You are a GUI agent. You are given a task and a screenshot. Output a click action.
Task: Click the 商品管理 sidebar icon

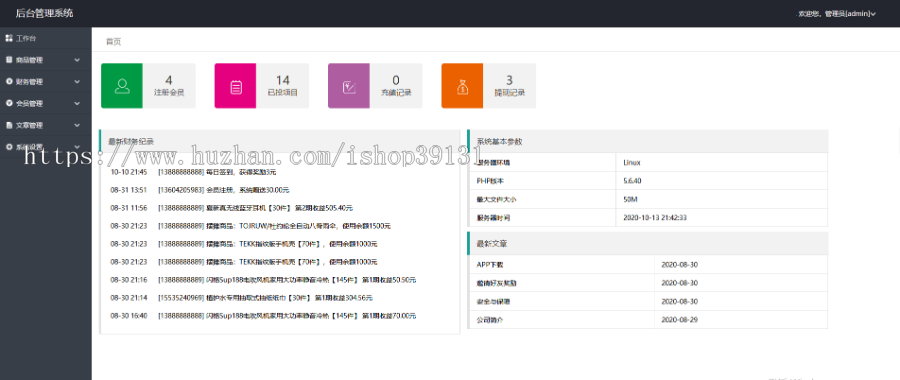(9, 60)
